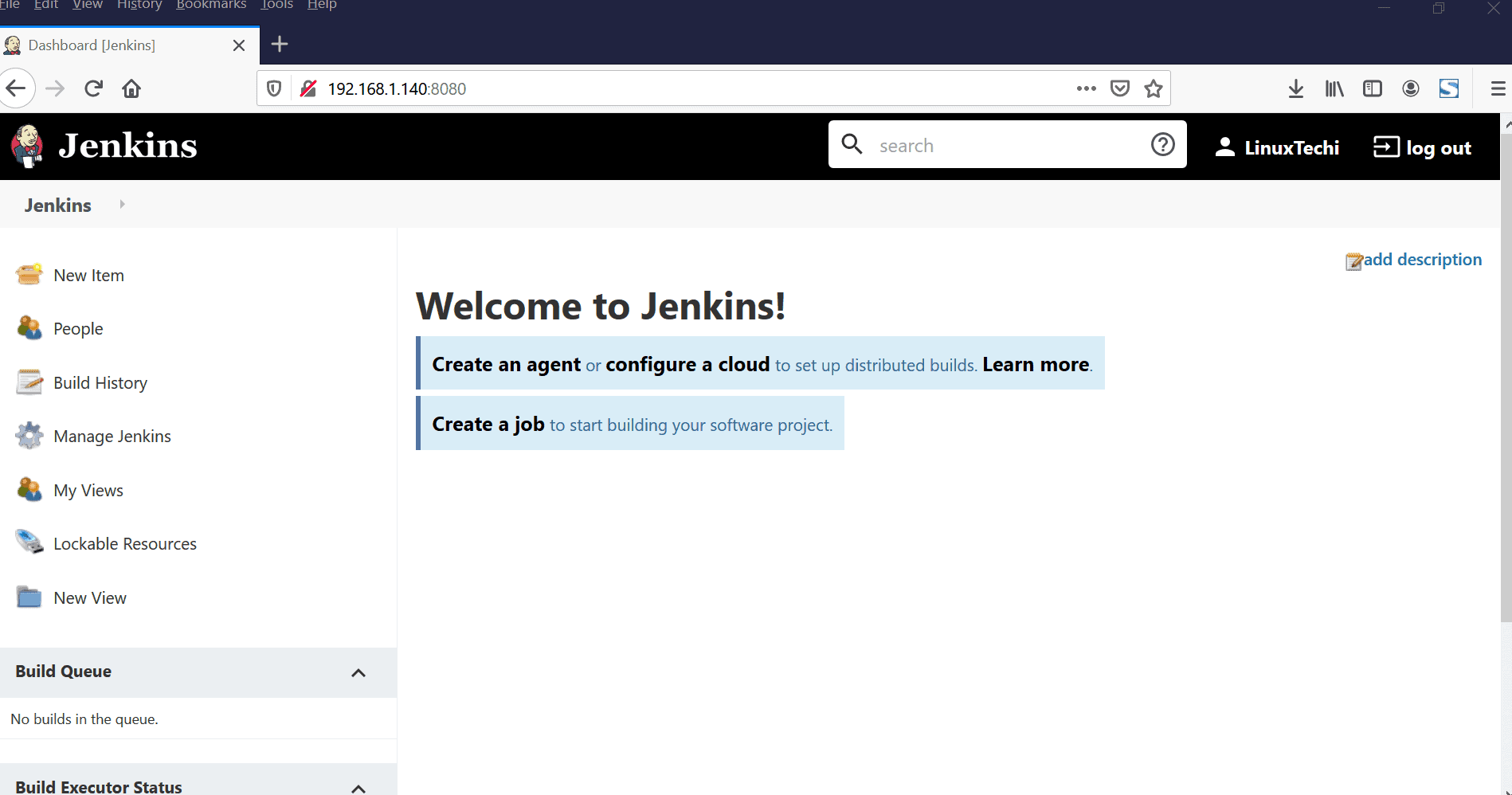Click the add description notepad icon
This screenshot has width=1512, height=795.
[1353, 261]
